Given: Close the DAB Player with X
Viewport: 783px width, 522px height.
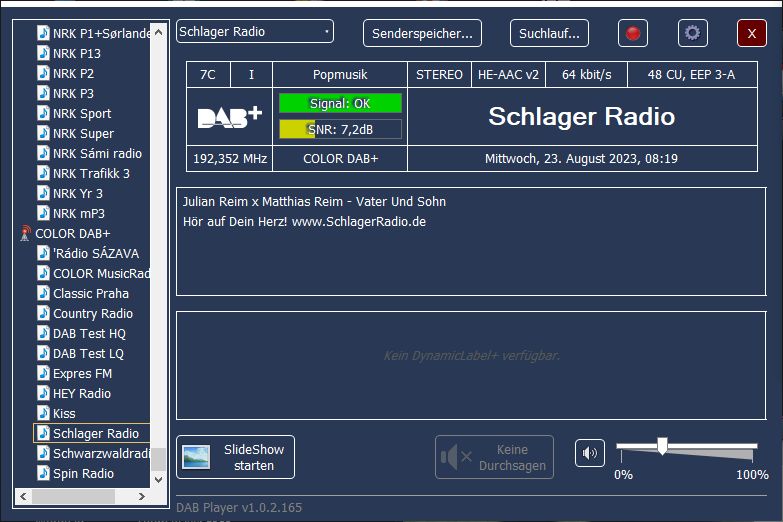Looking at the screenshot, I should 751,33.
